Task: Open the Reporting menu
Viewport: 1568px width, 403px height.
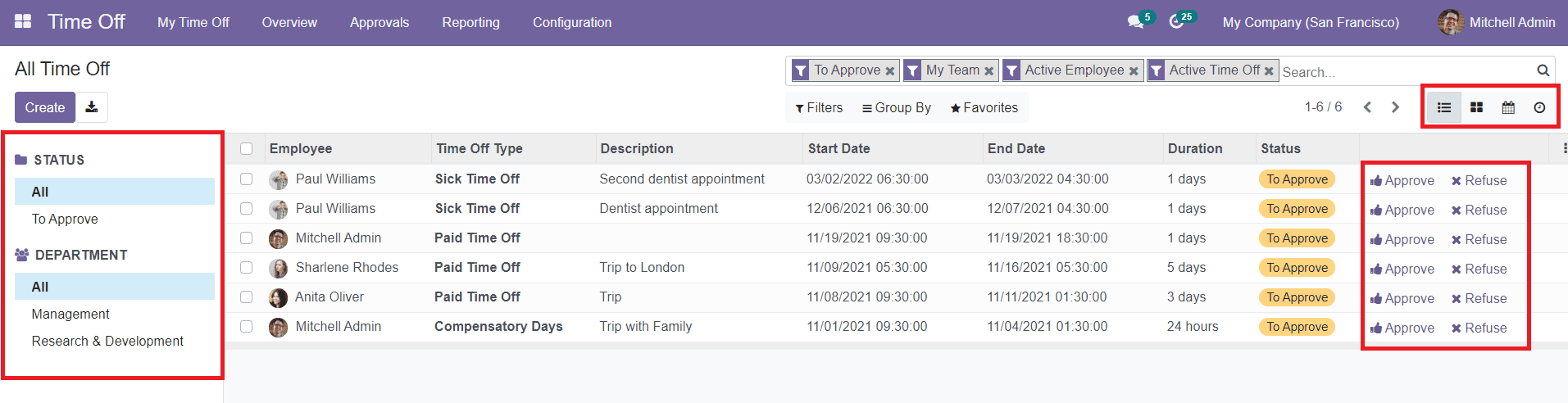Action: tap(470, 22)
